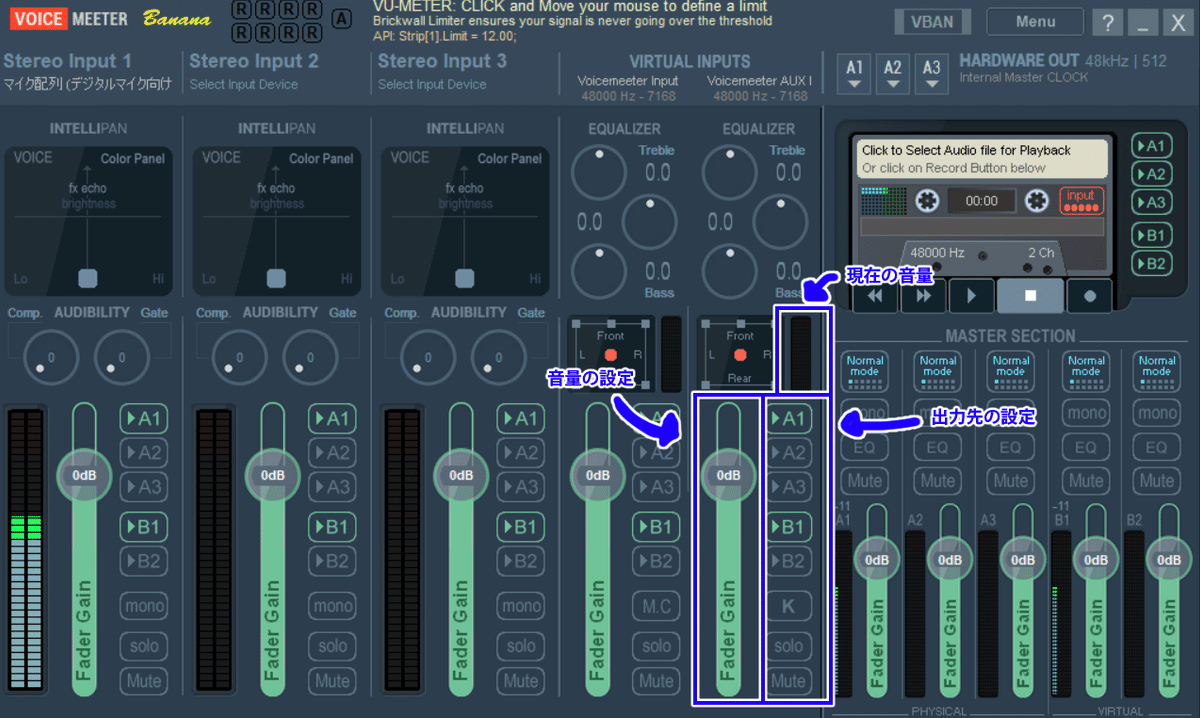The width and height of the screenshot is (1200, 718).
Task: Open the VBAN settings
Action: pos(932,22)
